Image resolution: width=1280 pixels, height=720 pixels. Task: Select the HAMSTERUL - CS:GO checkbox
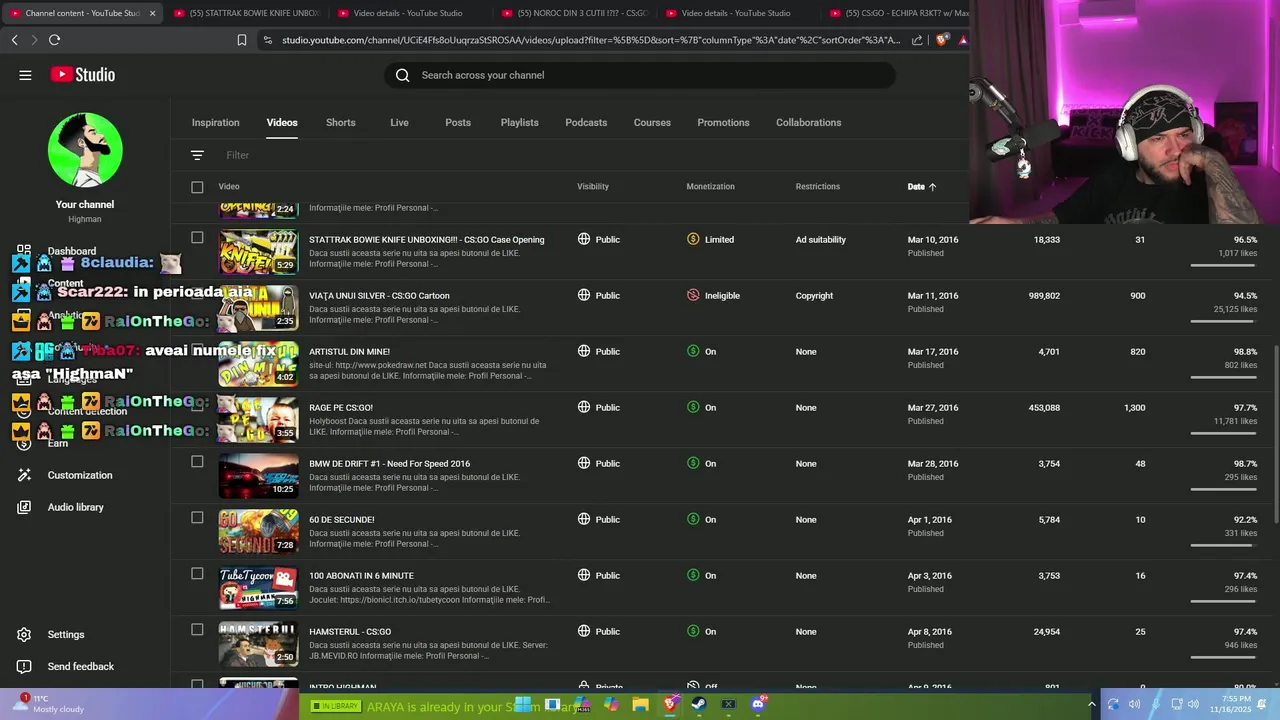pos(197,630)
